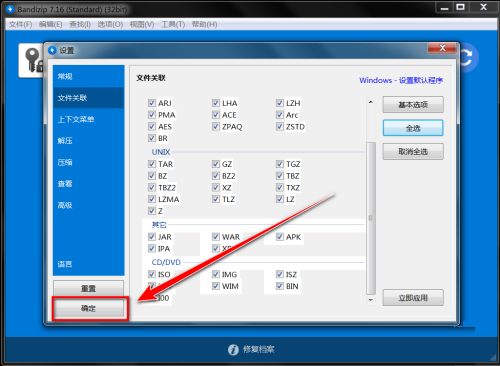Click the scrollbar up arrow
This screenshot has width=500, height=366.
pyautogui.click(x=371, y=102)
